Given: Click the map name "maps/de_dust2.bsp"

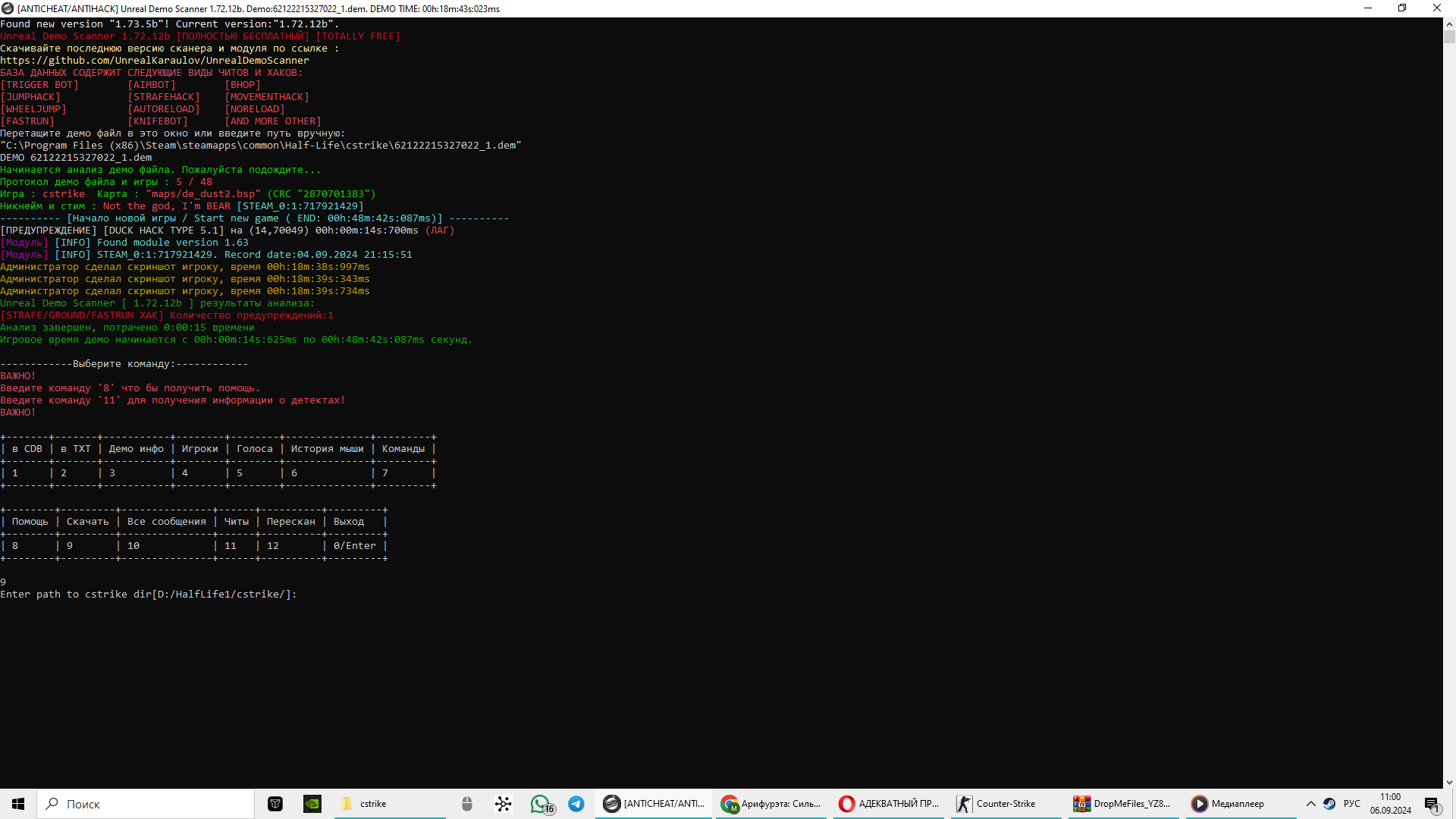Looking at the screenshot, I should pyautogui.click(x=203, y=194).
